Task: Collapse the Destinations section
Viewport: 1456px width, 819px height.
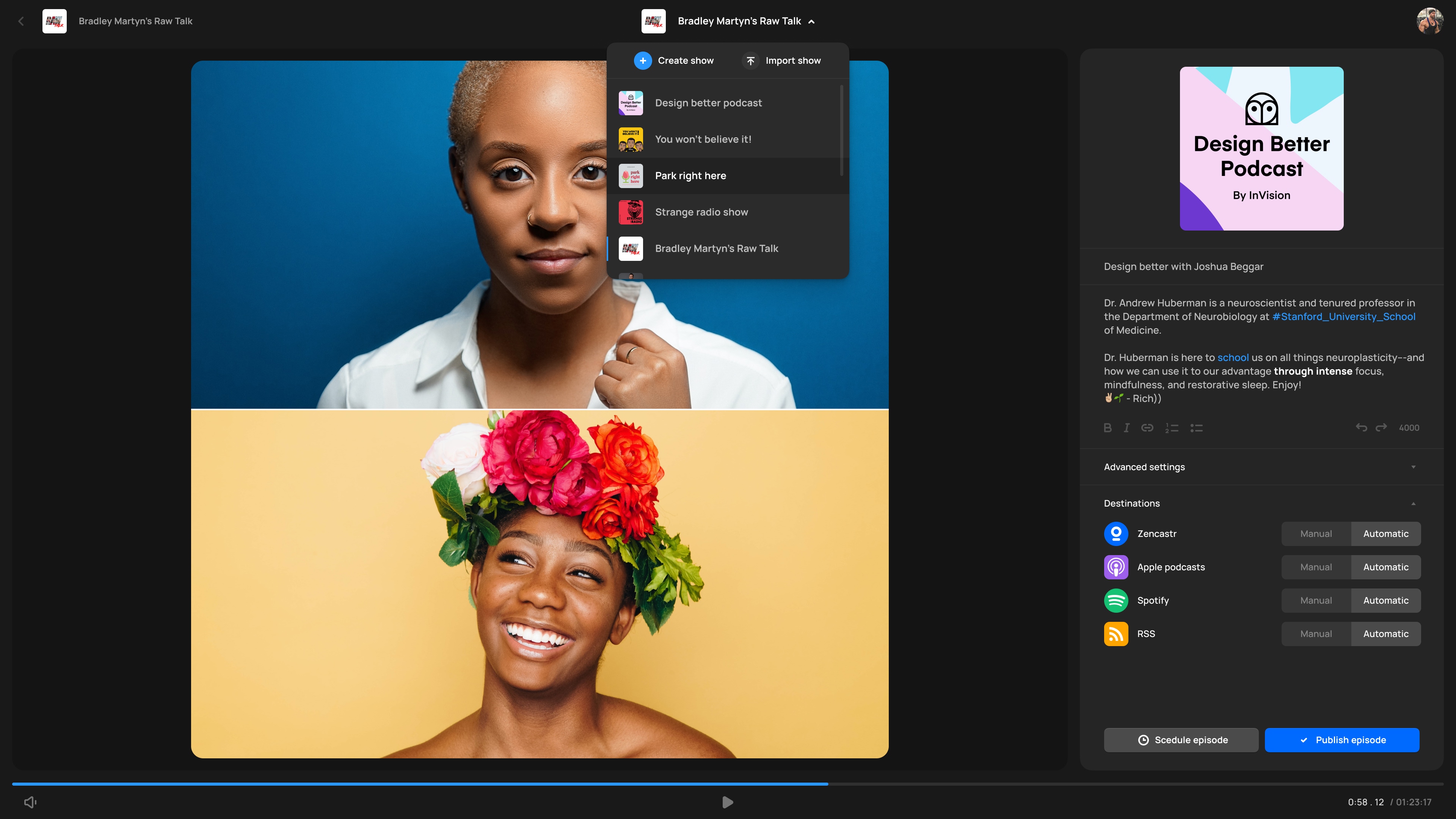Action: [x=1413, y=503]
